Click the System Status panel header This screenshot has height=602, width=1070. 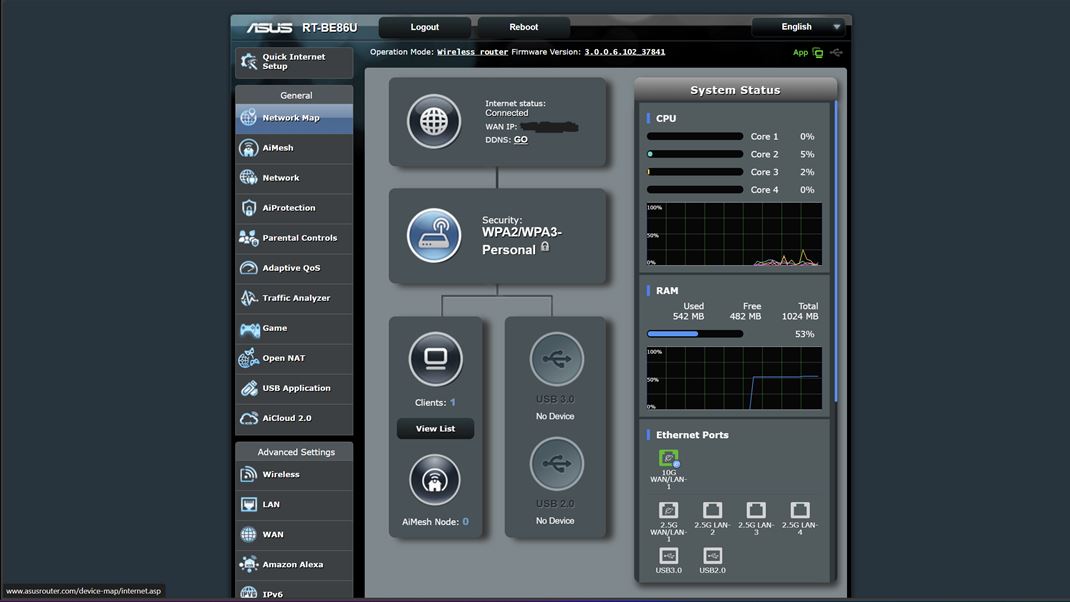tap(735, 90)
